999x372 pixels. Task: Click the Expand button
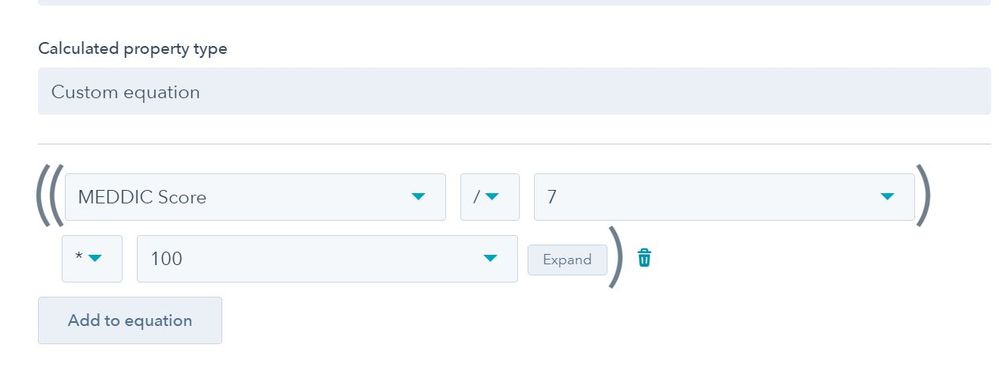567,259
